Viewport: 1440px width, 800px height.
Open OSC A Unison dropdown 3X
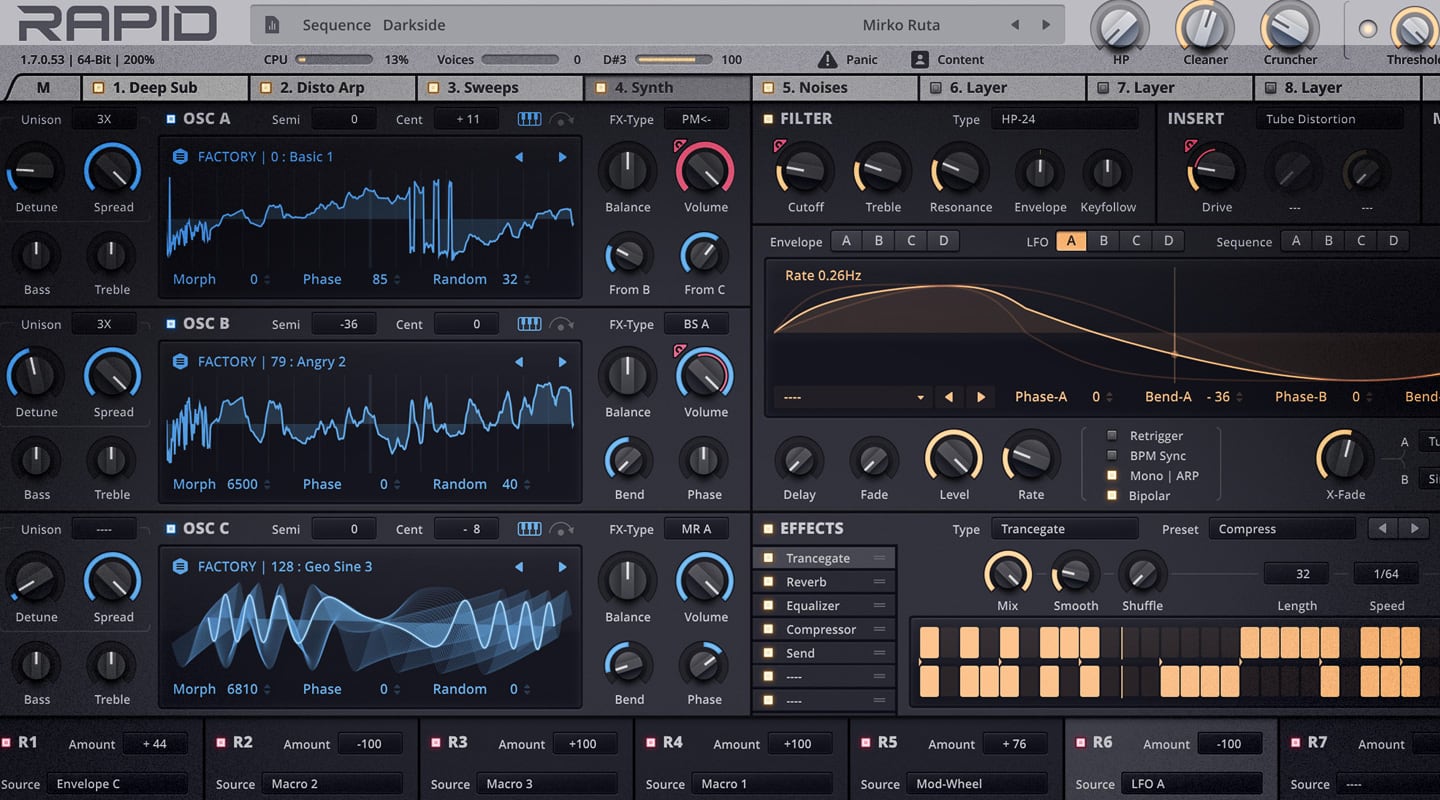pyautogui.click(x=104, y=119)
